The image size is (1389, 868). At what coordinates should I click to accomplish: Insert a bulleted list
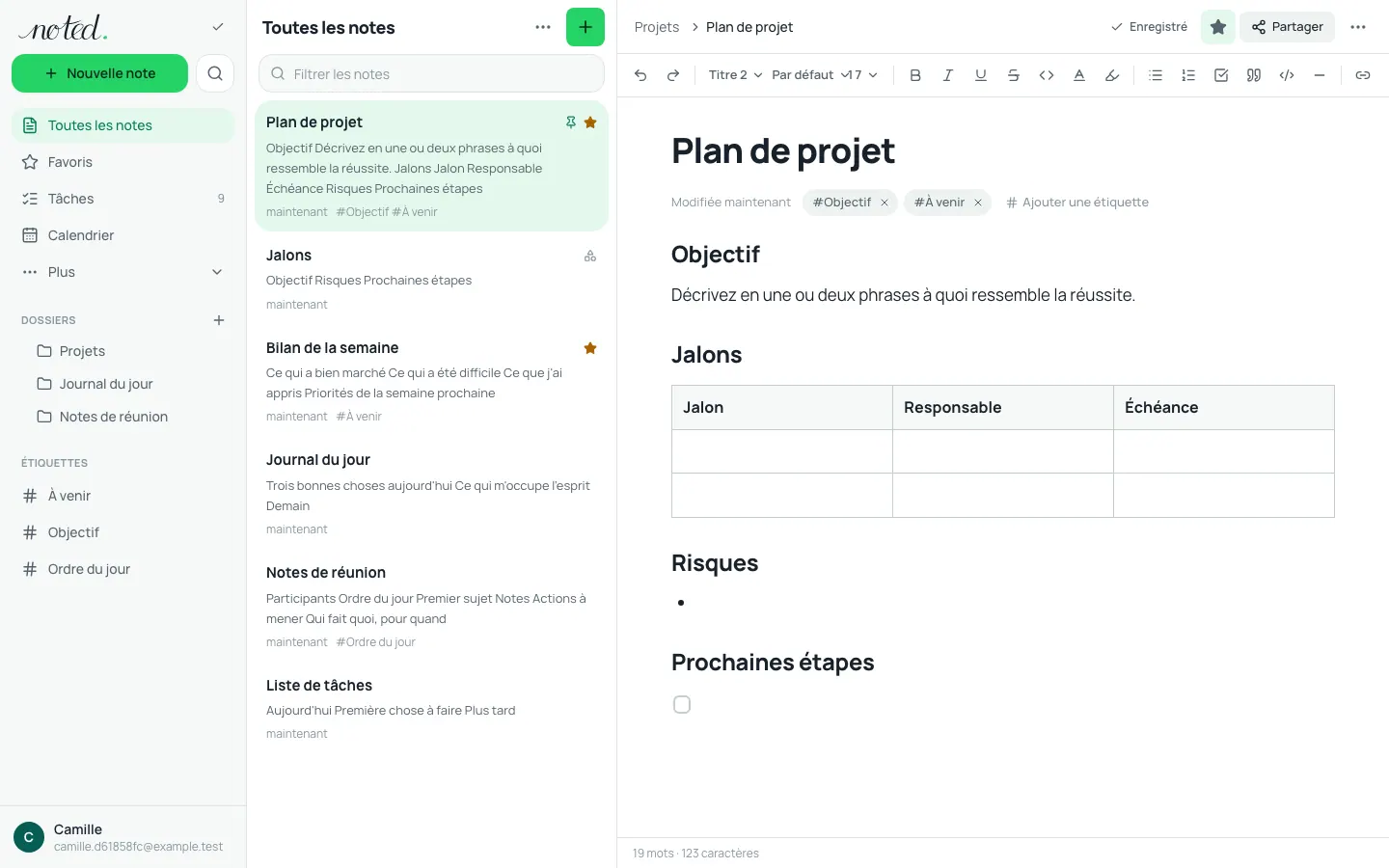(1156, 75)
